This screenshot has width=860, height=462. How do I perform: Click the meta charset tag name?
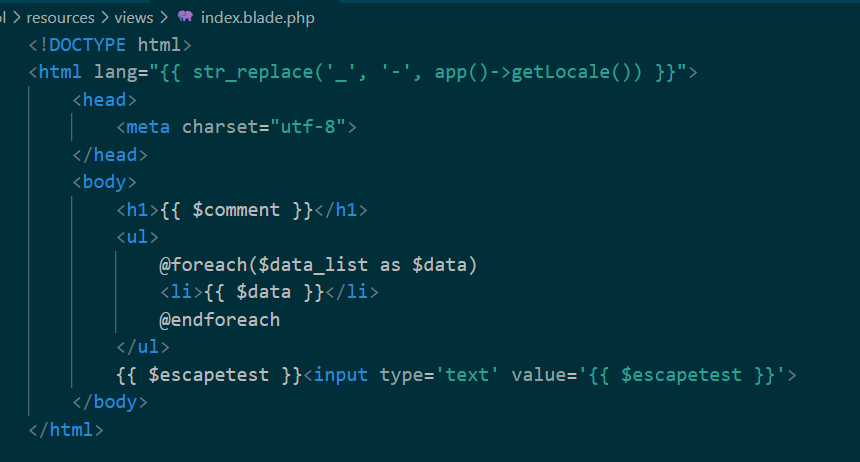coord(148,127)
